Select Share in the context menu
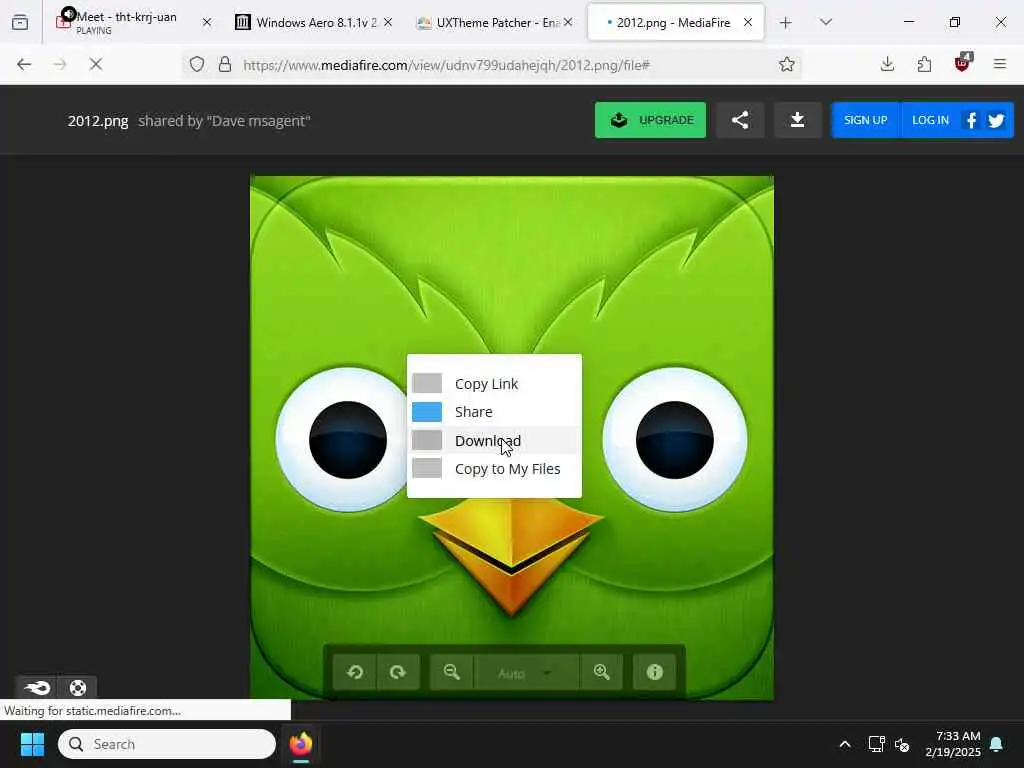The image size is (1024, 768). (494, 412)
